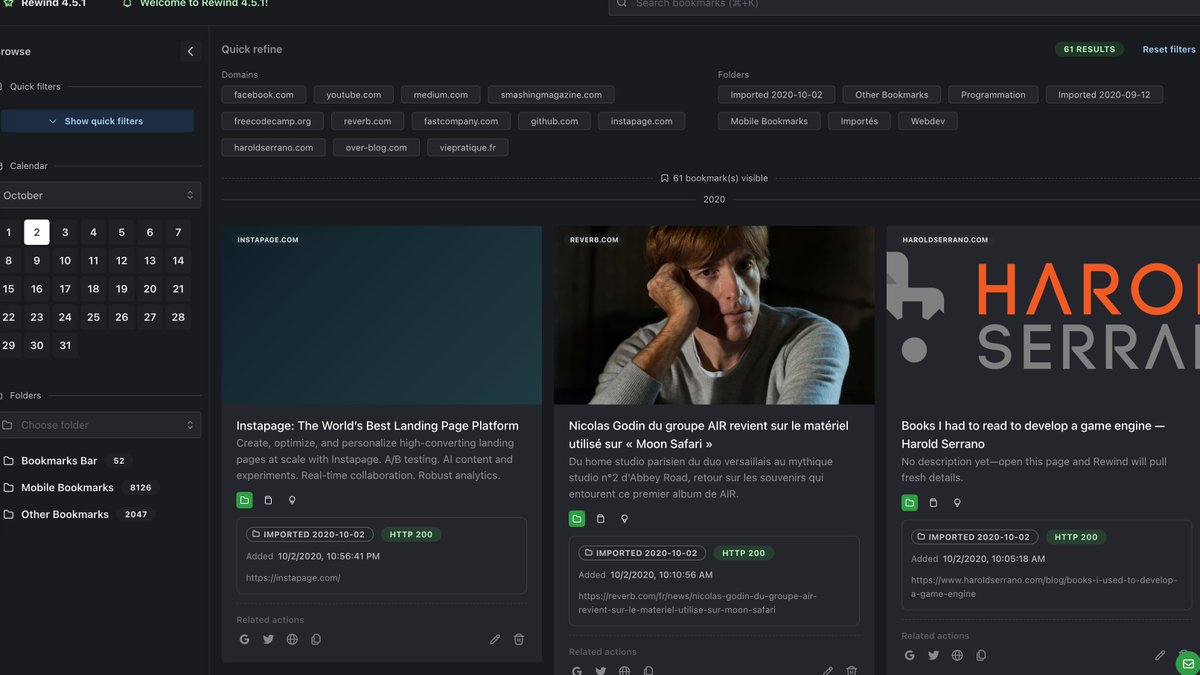Toggle the fastcompany.com domain filter
Screen dimensions: 1200x675
(x=461, y=121)
